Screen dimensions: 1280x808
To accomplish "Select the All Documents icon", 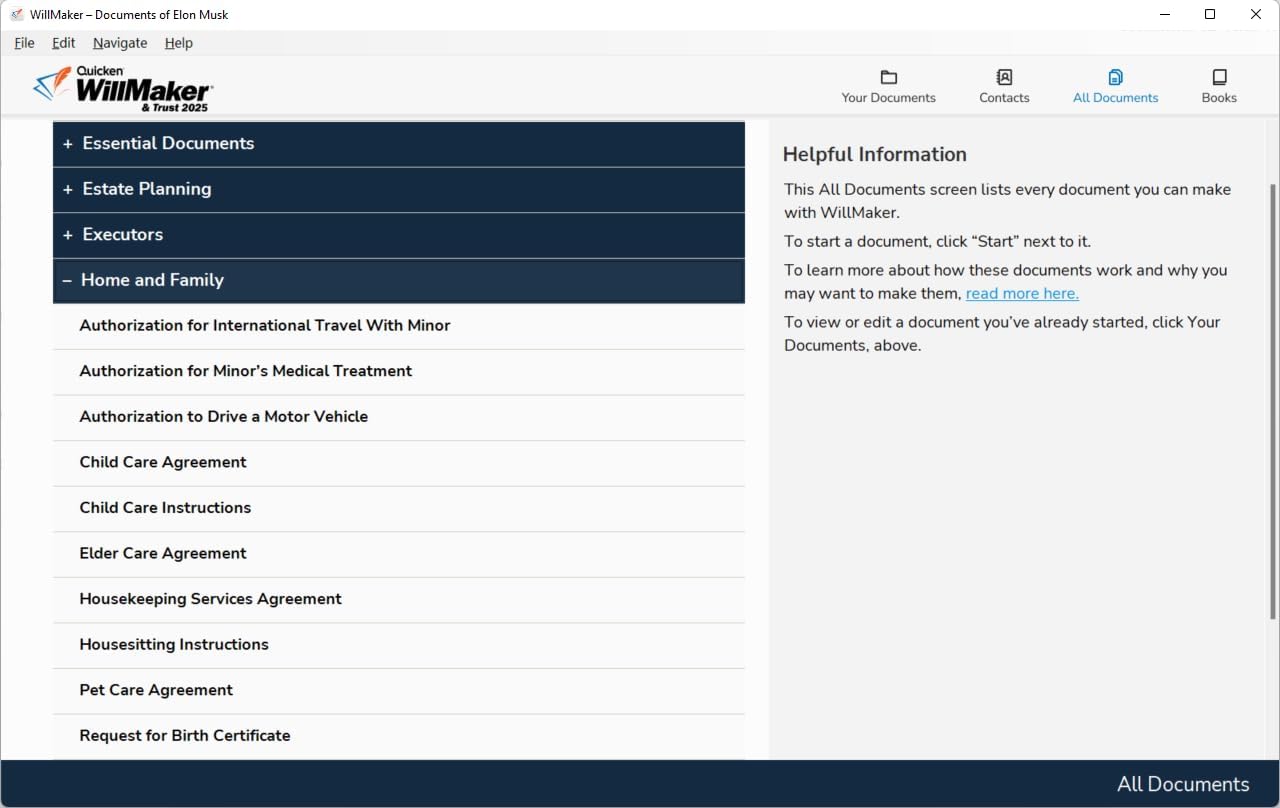I will (1115, 78).
